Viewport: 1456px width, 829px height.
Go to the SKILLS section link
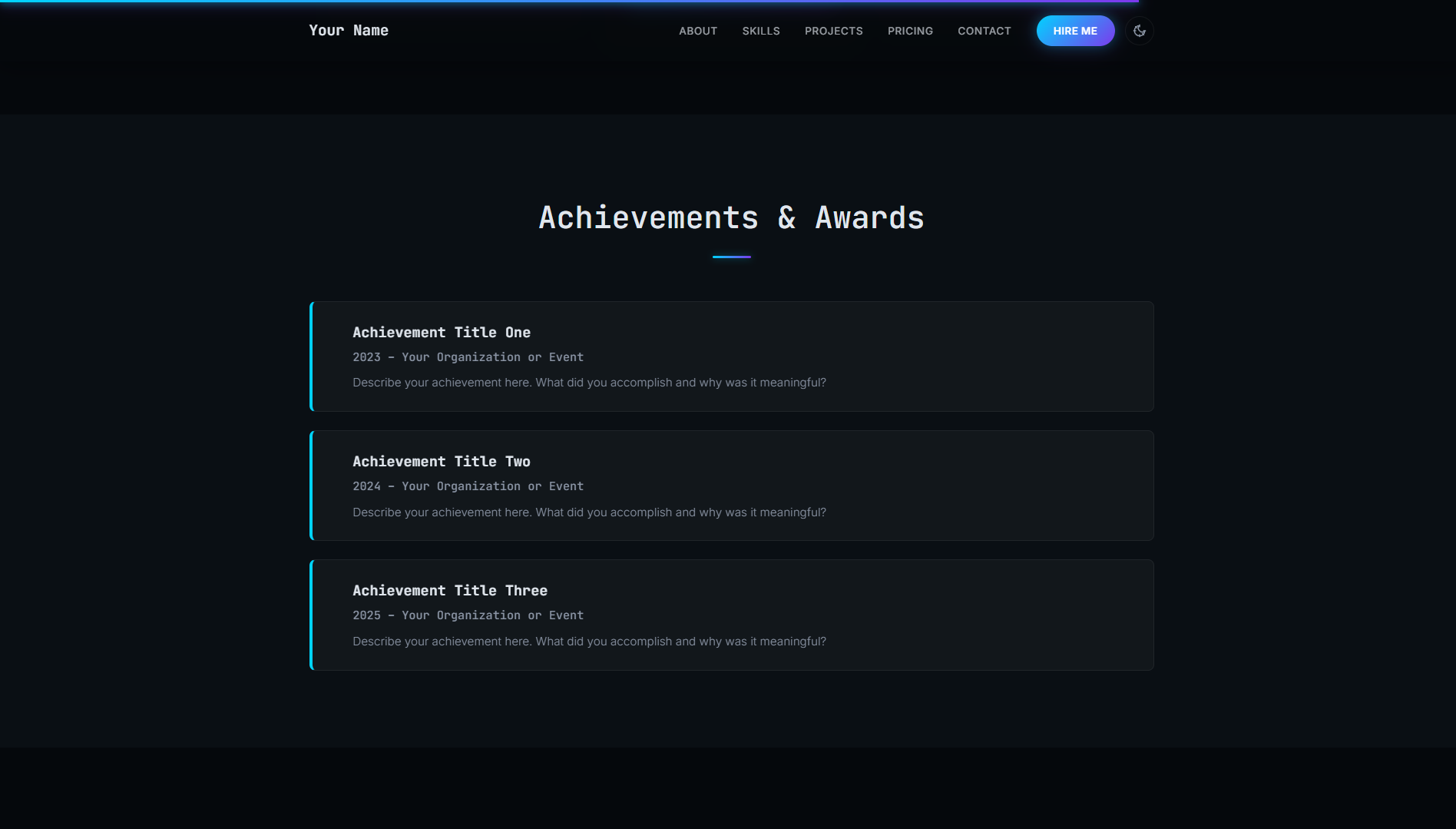[x=761, y=31]
